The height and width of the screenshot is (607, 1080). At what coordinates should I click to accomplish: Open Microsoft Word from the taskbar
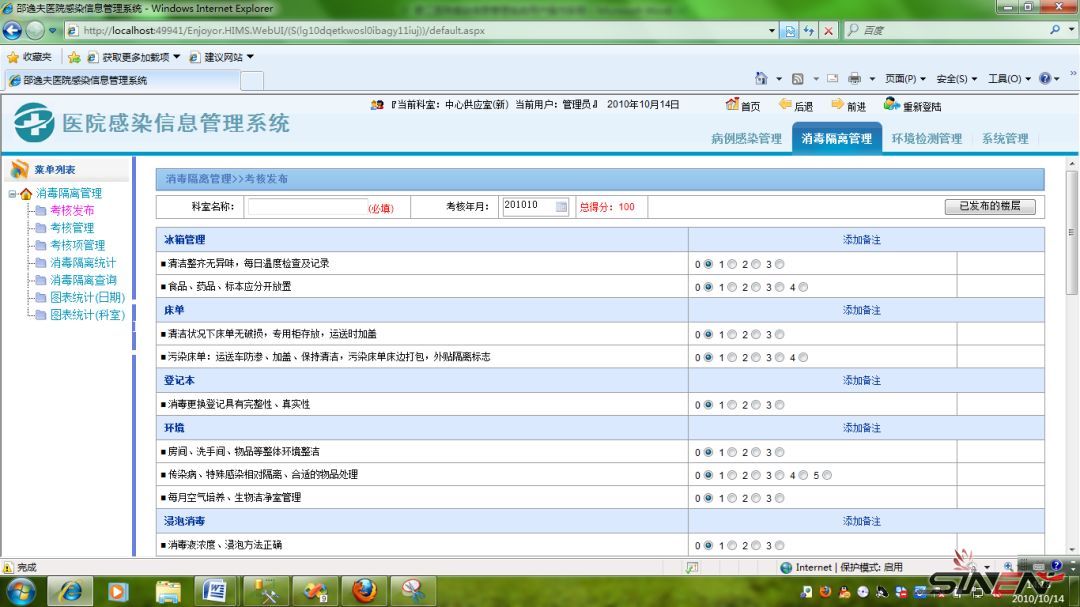215,591
